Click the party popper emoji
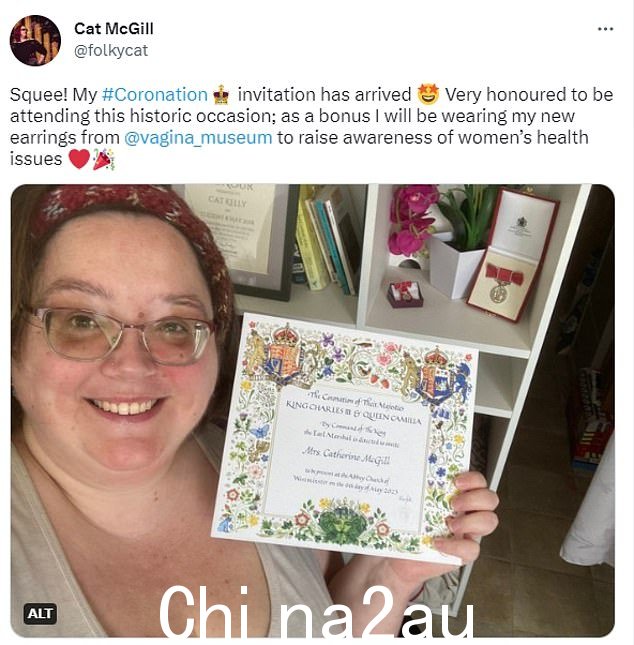634x645 pixels. point(102,159)
